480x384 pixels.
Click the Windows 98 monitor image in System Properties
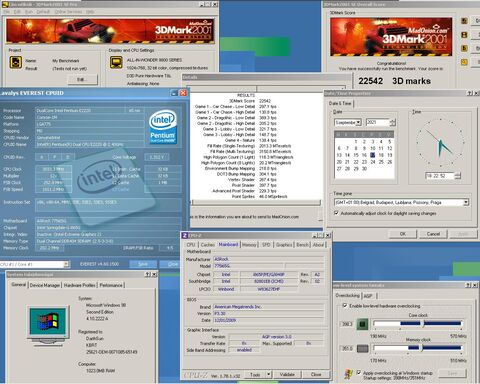click(x=49, y=326)
